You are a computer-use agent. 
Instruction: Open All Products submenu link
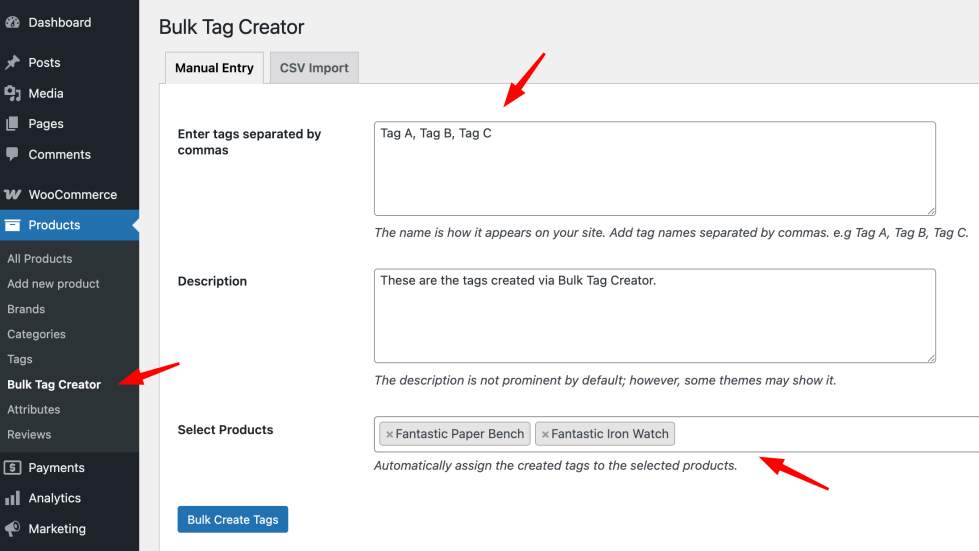pos(40,258)
